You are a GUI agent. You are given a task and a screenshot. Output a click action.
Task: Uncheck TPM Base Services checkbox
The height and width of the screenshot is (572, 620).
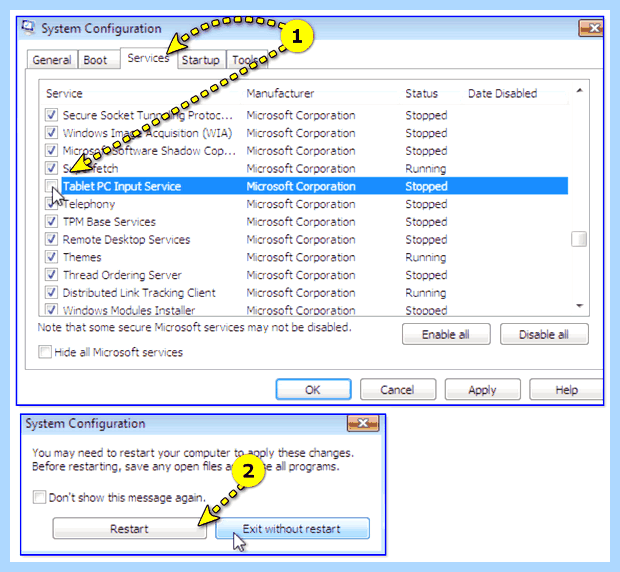(x=51, y=221)
